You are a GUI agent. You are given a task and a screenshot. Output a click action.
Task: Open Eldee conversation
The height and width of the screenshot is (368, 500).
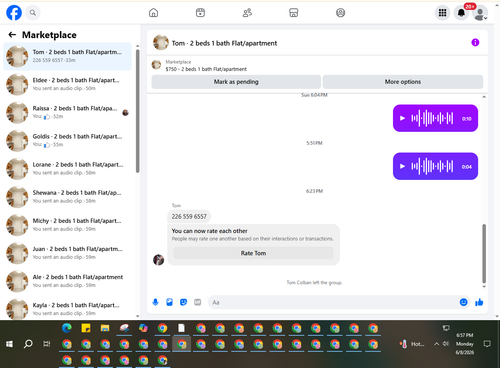coord(67,84)
